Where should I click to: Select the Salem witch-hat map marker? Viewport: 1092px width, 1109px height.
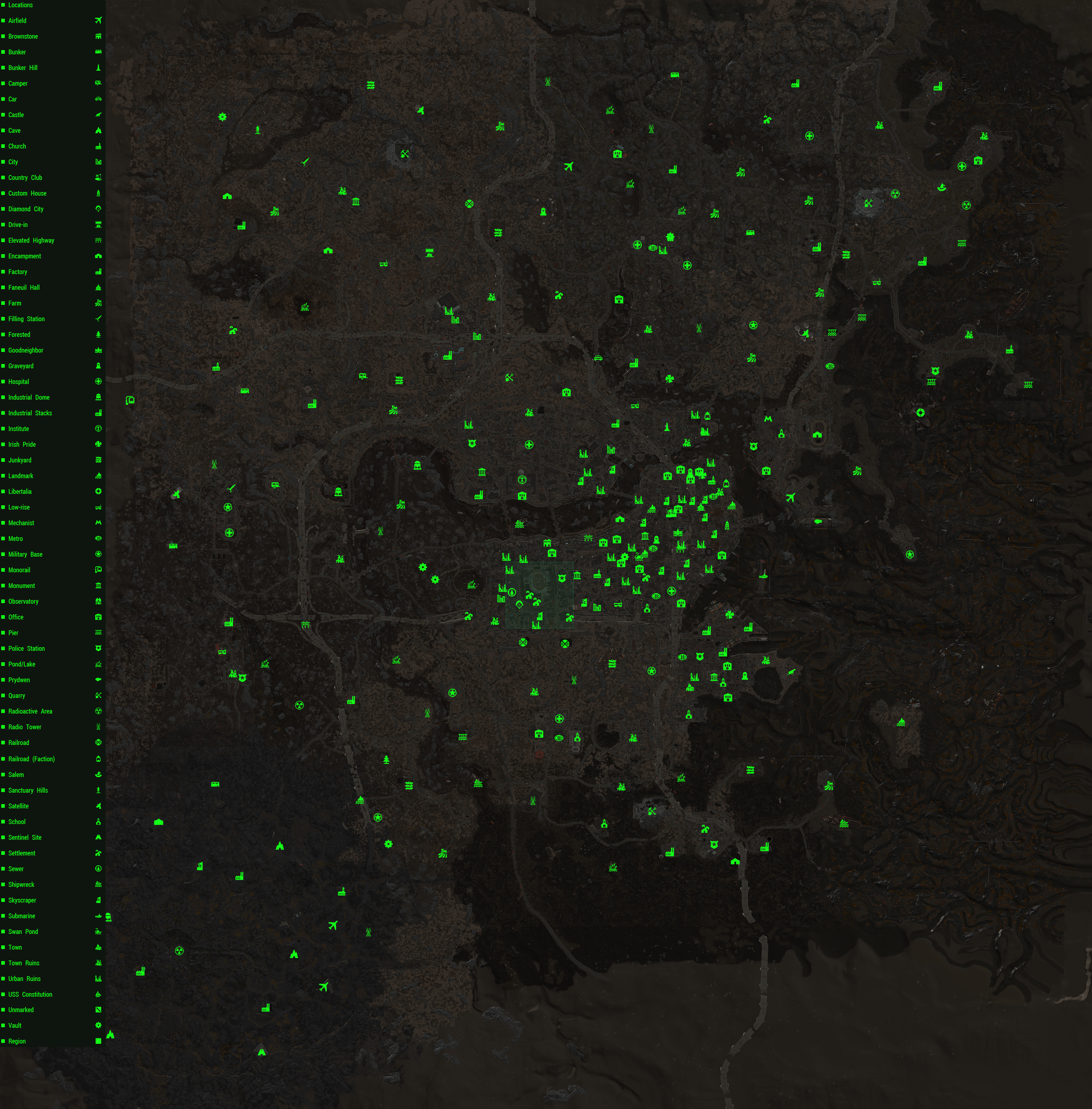[941, 187]
